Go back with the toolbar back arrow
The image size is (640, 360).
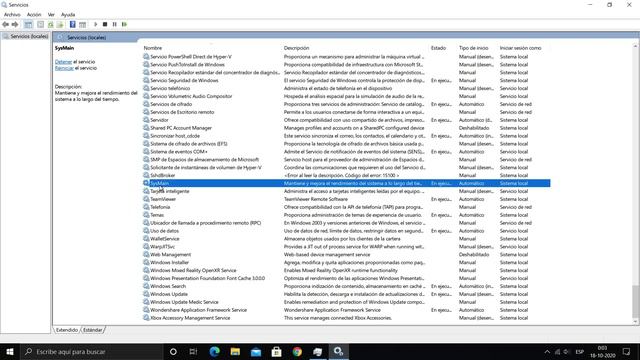tap(5, 24)
